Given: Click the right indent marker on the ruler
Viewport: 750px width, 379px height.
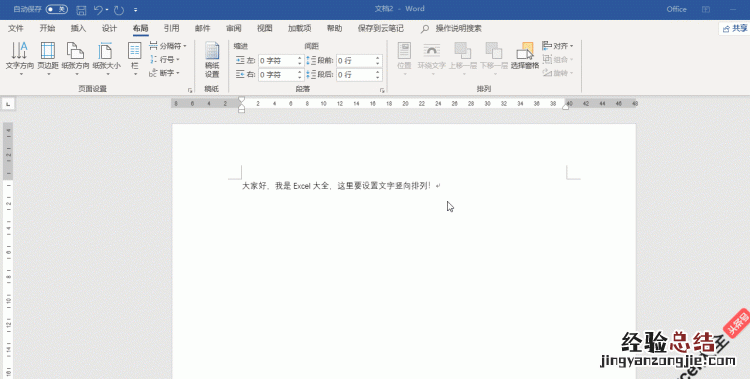Looking at the screenshot, I should (x=565, y=107).
